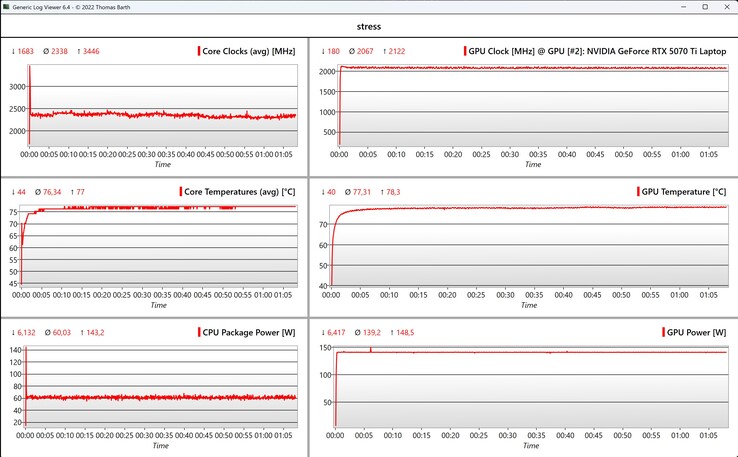Click the 'stress' log title
This screenshot has width=738, height=457.
(x=369, y=26)
